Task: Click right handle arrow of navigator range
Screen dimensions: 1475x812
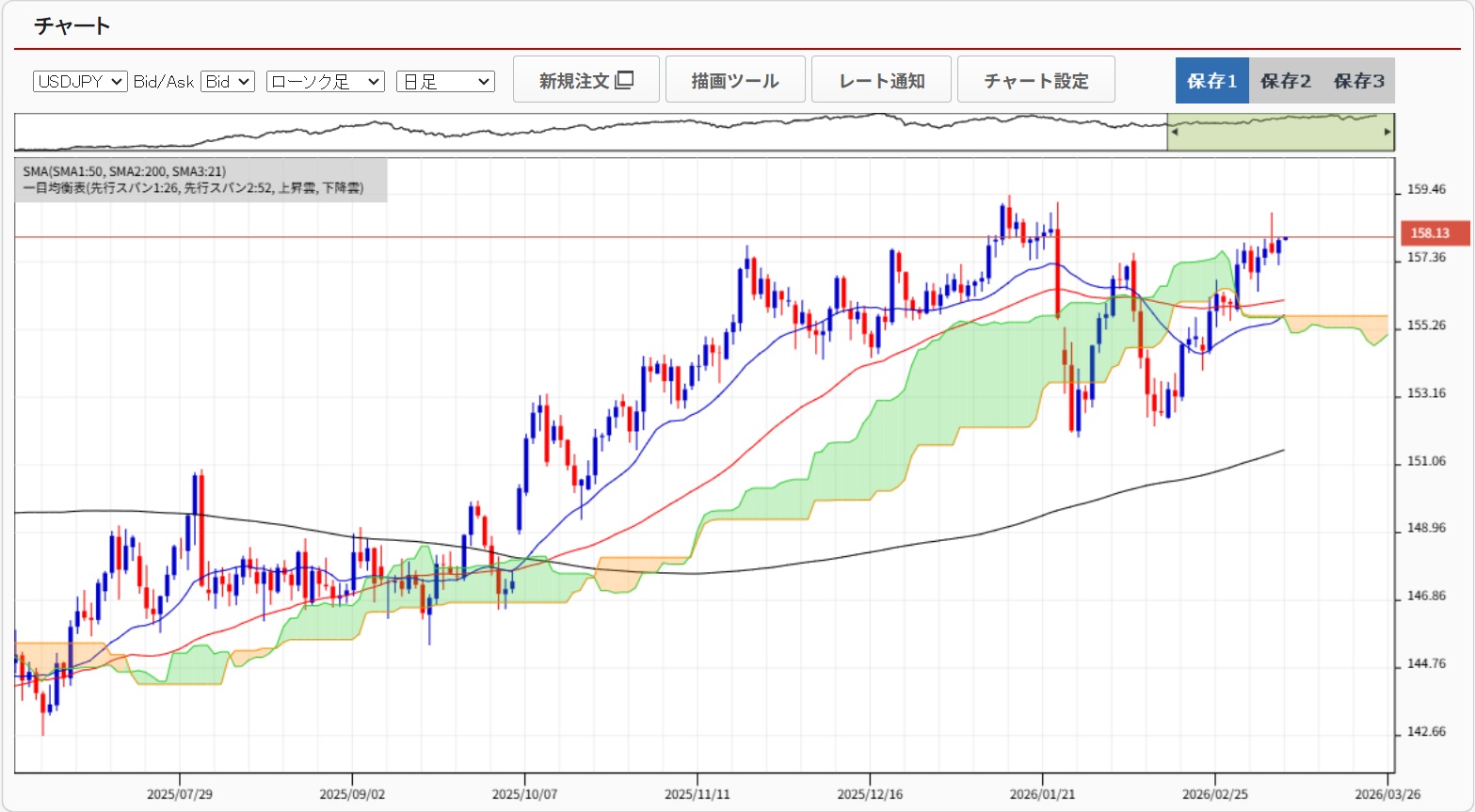Action: tap(1387, 133)
